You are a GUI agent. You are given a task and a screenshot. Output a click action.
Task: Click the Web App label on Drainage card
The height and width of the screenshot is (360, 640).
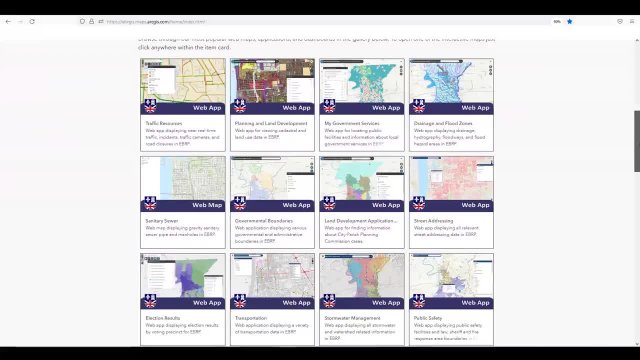pyautogui.click(x=476, y=108)
